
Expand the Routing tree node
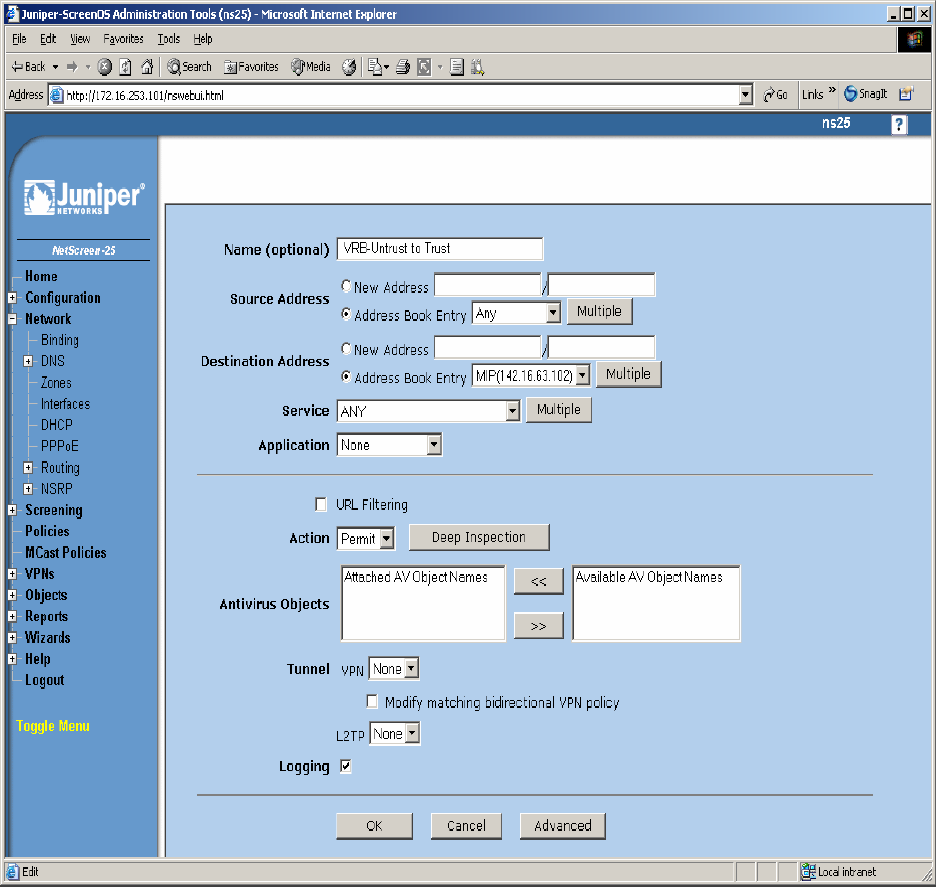[28, 467]
